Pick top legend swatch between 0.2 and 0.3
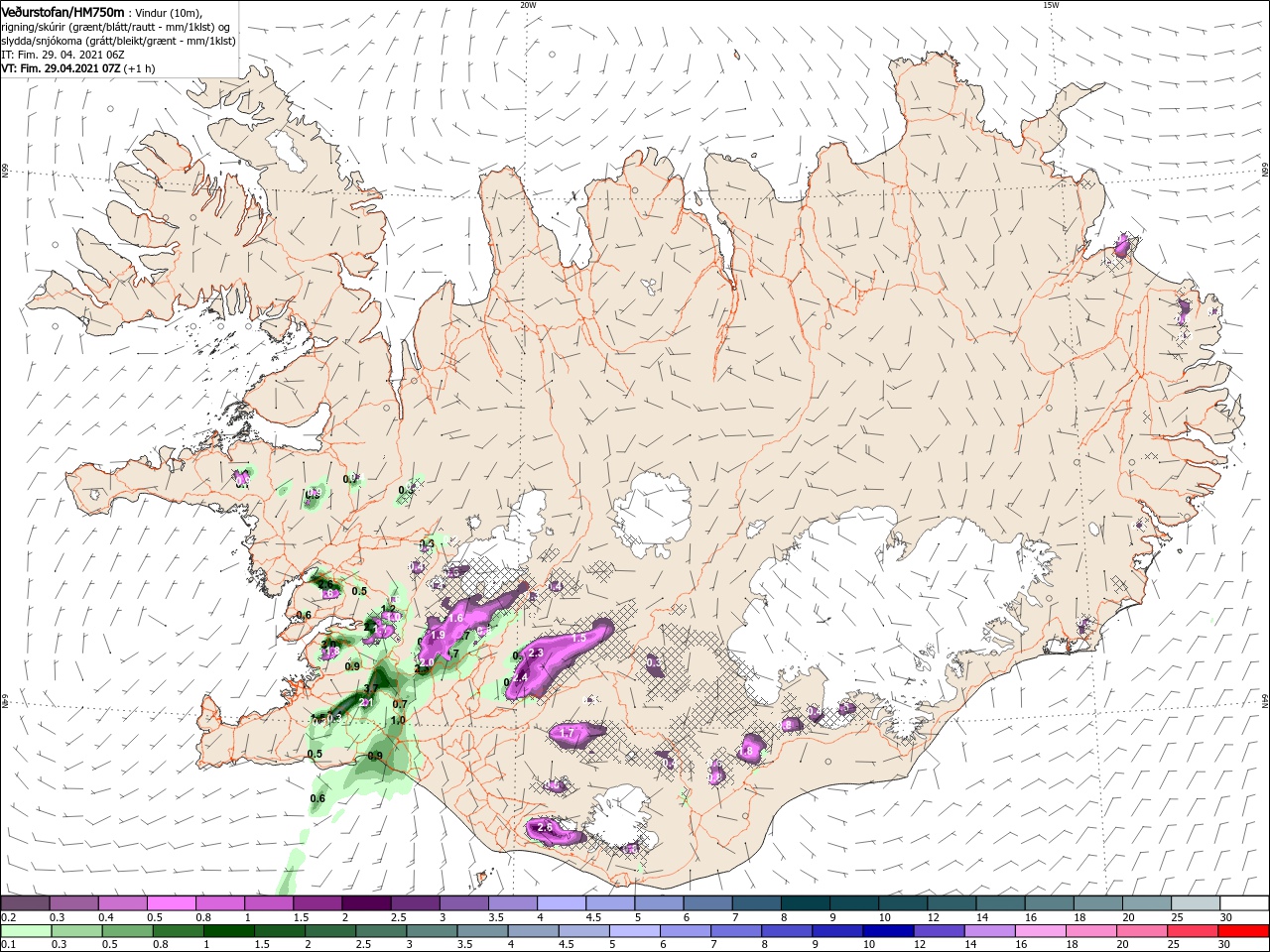Image resolution: width=1270 pixels, height=952 pixels. (x=25, y=903)
